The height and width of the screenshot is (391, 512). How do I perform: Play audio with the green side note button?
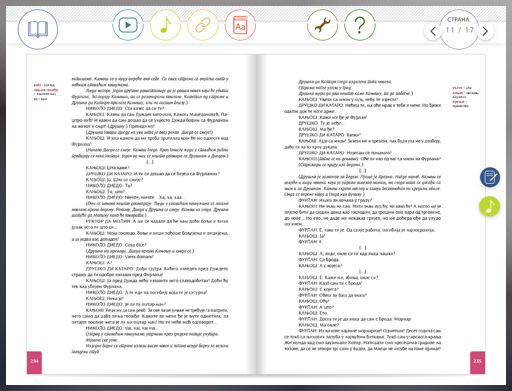coord(490,206)
